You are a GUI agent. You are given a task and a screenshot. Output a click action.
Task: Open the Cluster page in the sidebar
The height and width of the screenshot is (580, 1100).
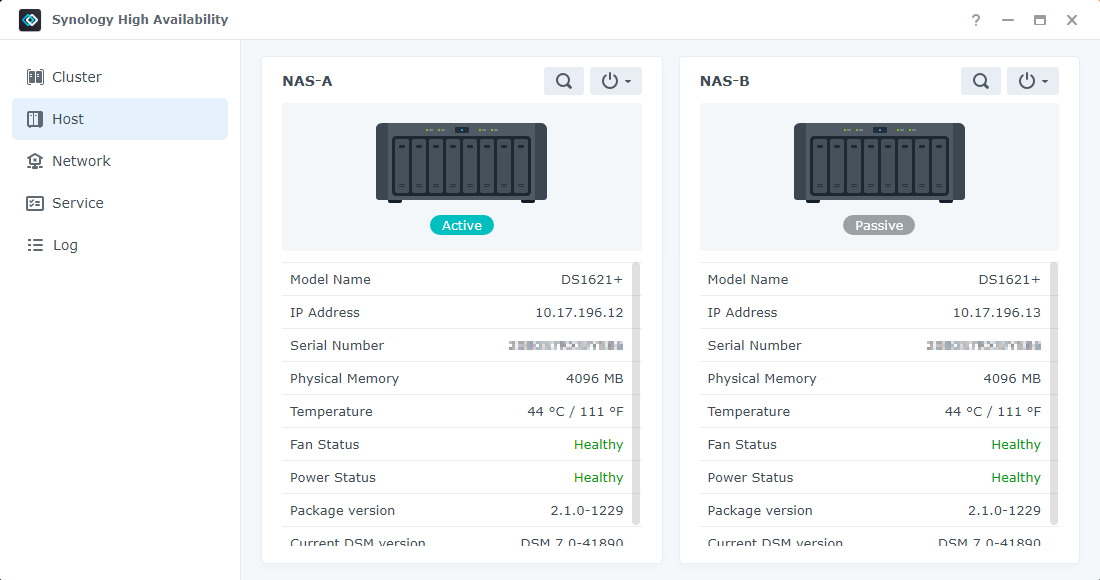(77, 76)
